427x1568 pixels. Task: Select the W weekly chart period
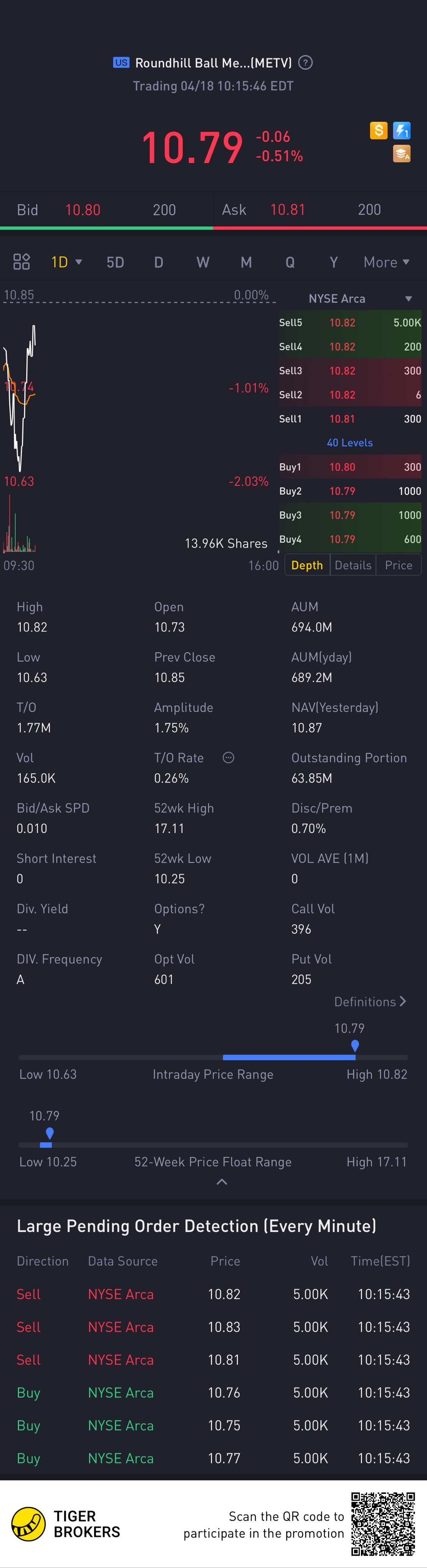coord(202,262)
